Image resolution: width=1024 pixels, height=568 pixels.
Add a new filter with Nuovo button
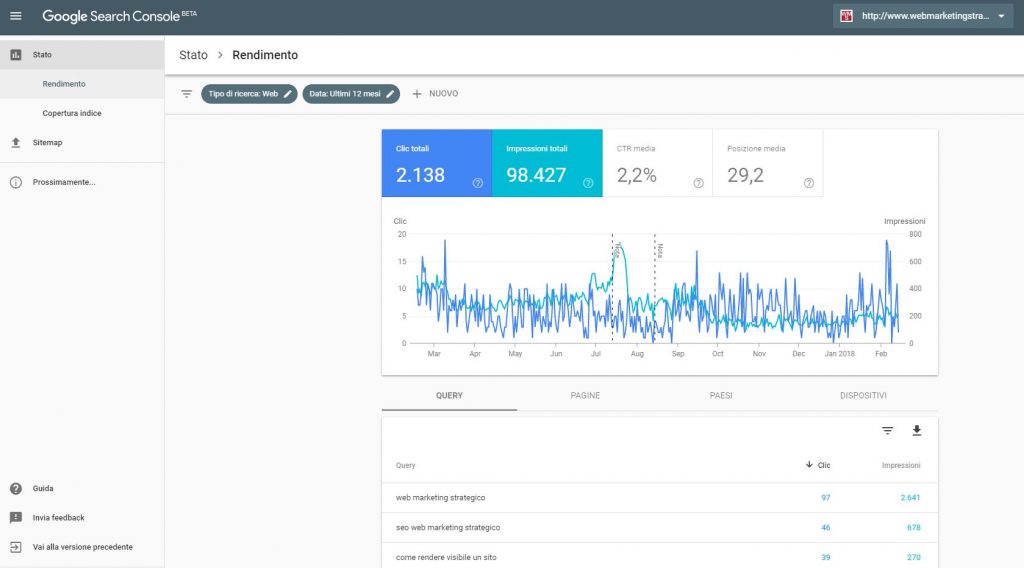point(435,94)
